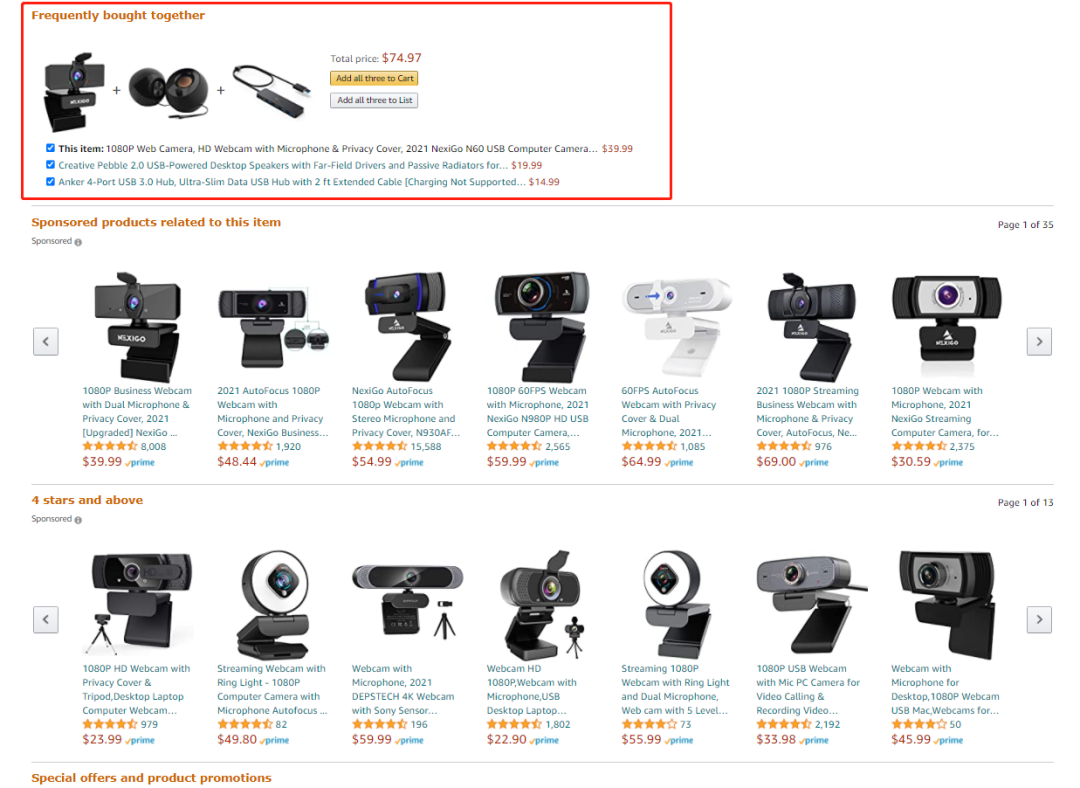Image resolution: width=1080 pixels, height=788 pixels.
Task: Add all three to Cart
Action: tap(374, 79)
